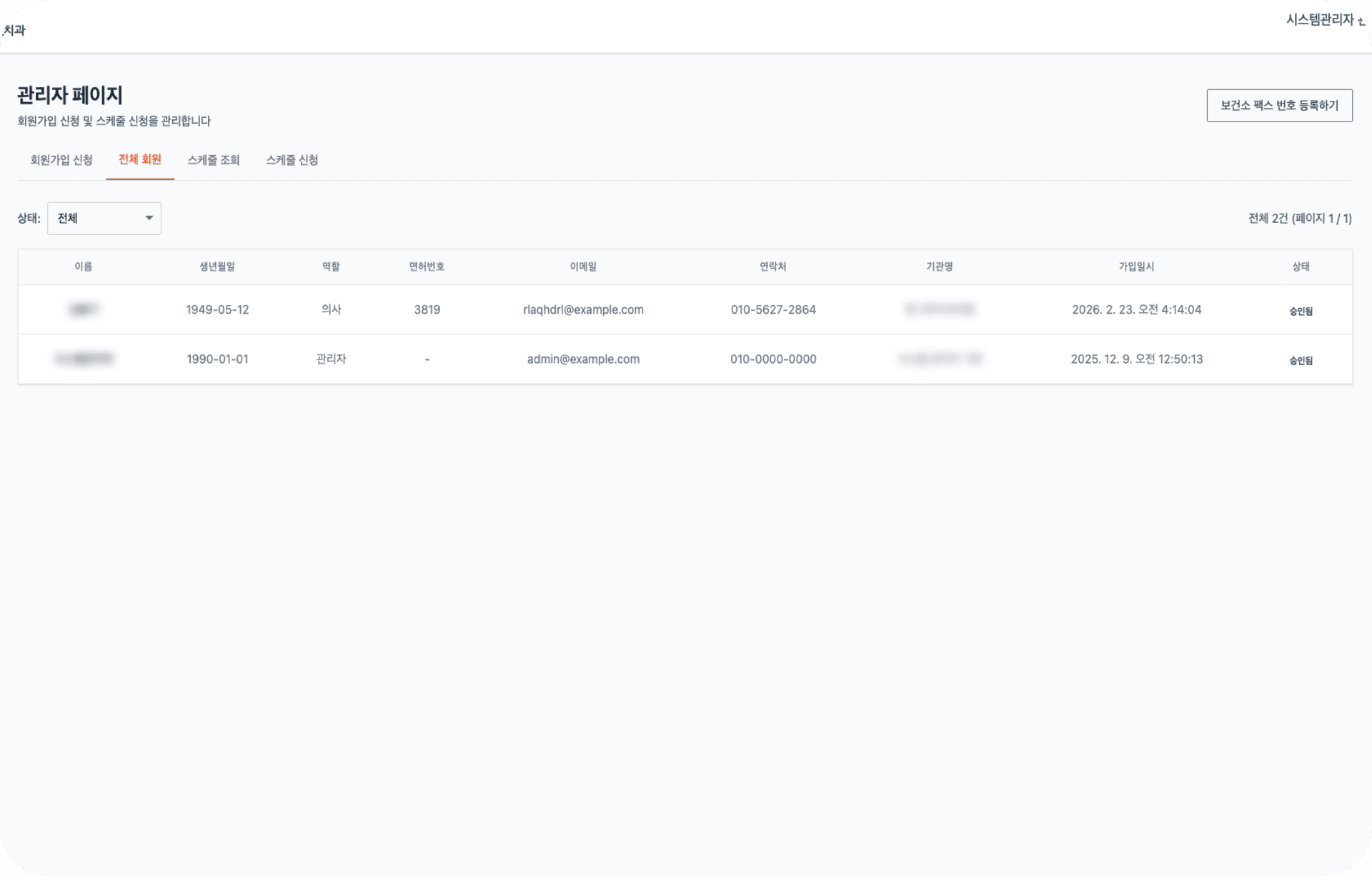Viewport: 1372px width, 876px height.
Task: Click the 관리자 페이지 heading
Action: click(70, 95)
